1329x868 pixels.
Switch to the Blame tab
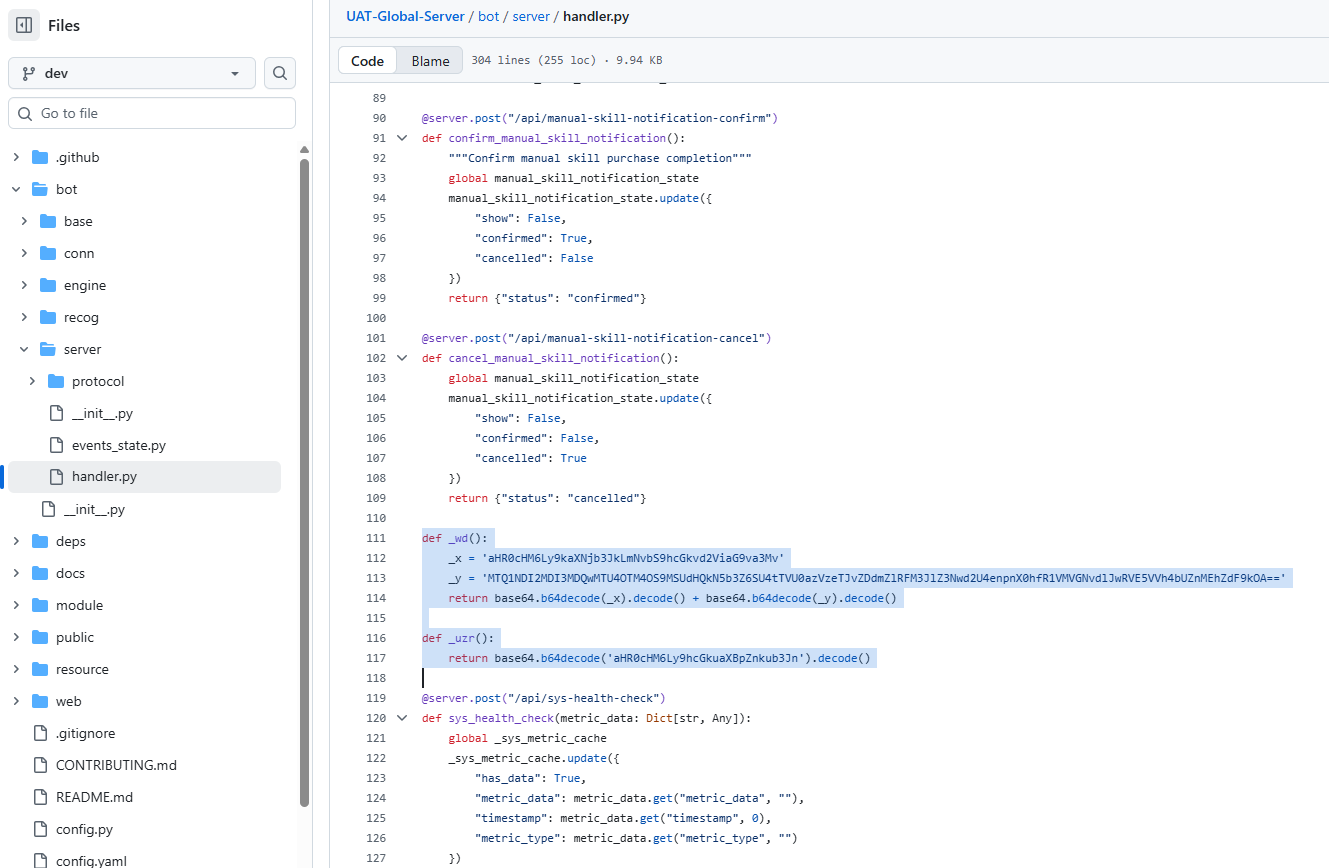(x=430, y=61)
